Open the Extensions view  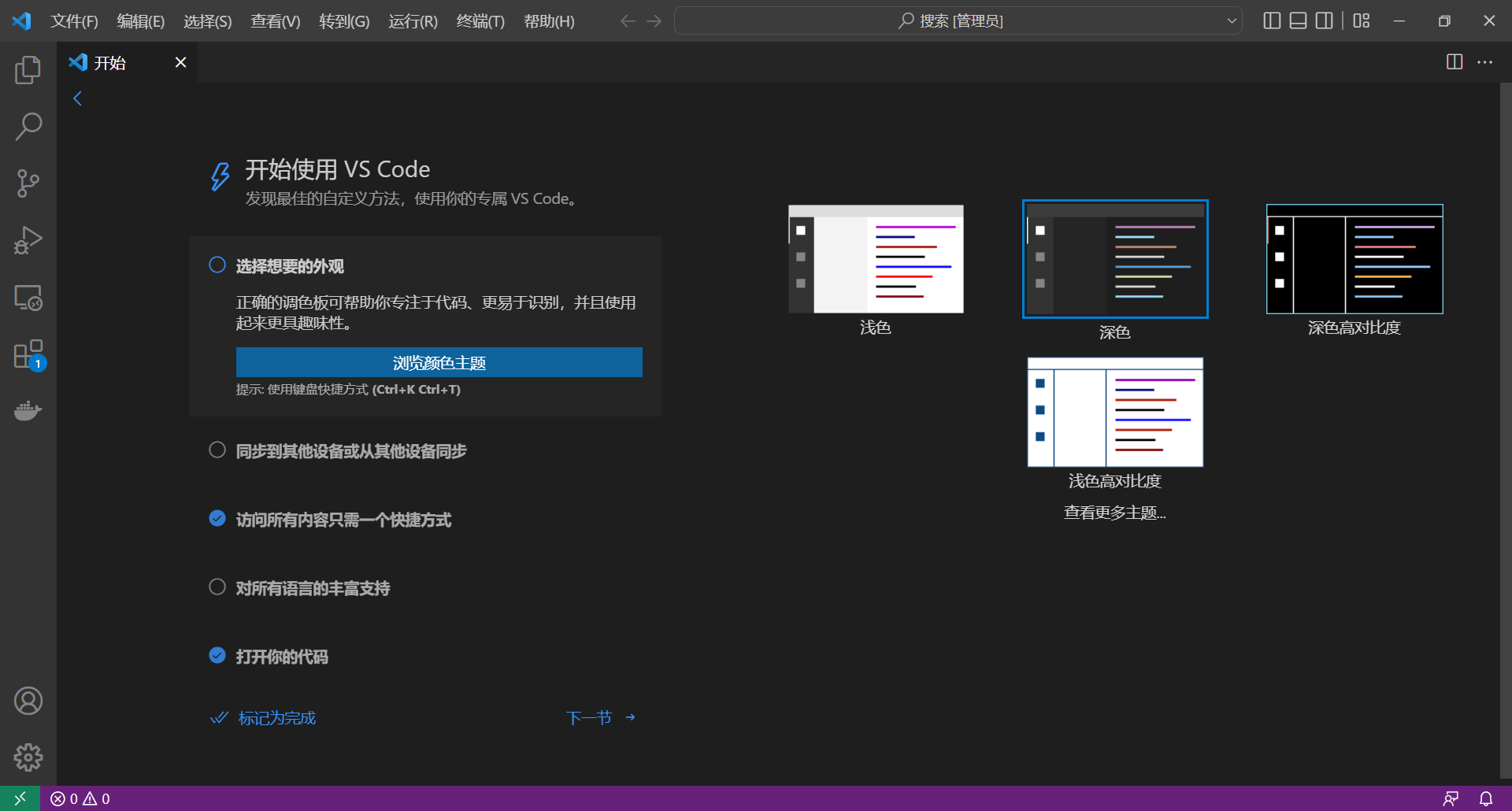[x=28, y=354]
